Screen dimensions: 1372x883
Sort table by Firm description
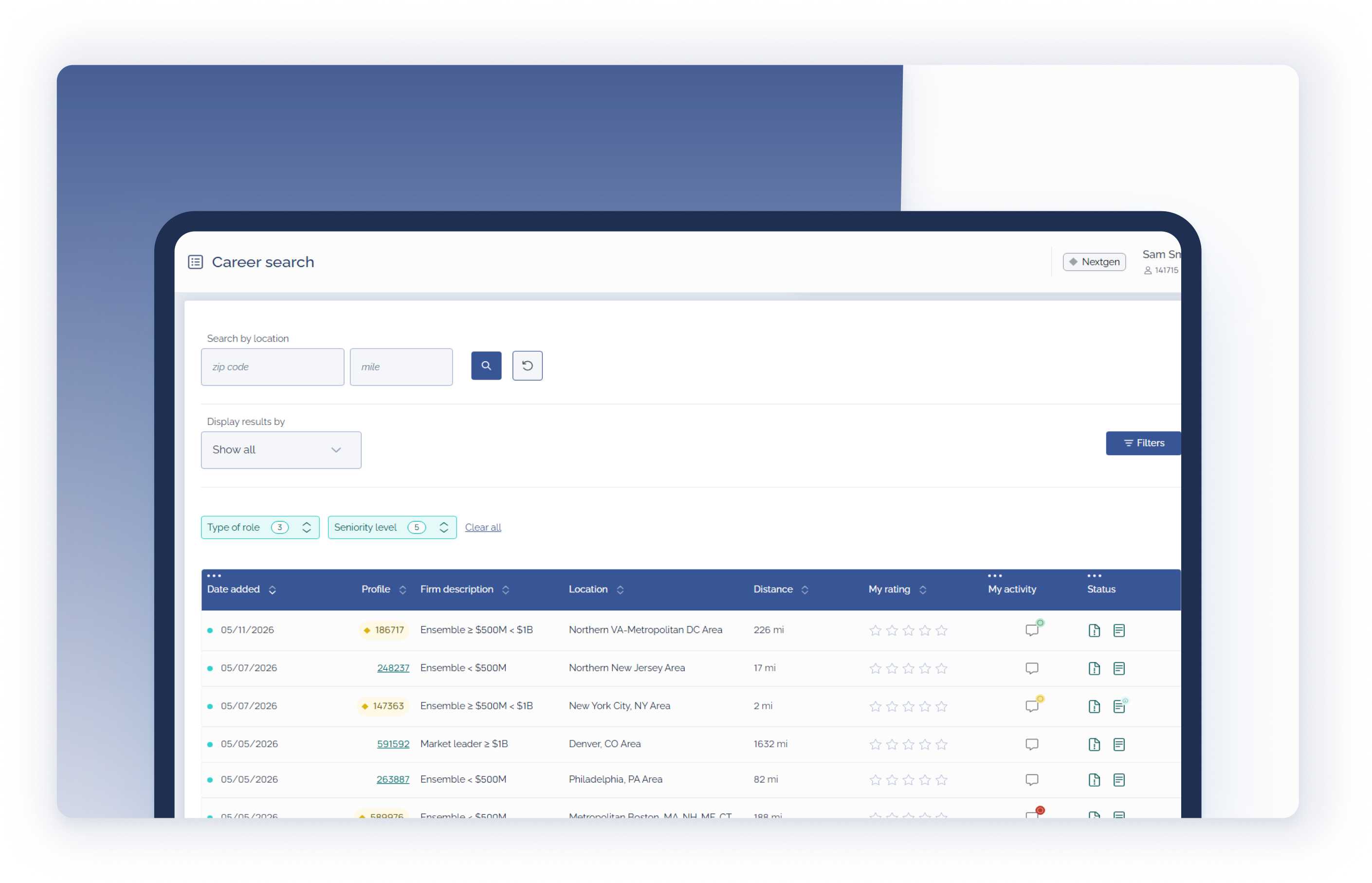point(506,590)
